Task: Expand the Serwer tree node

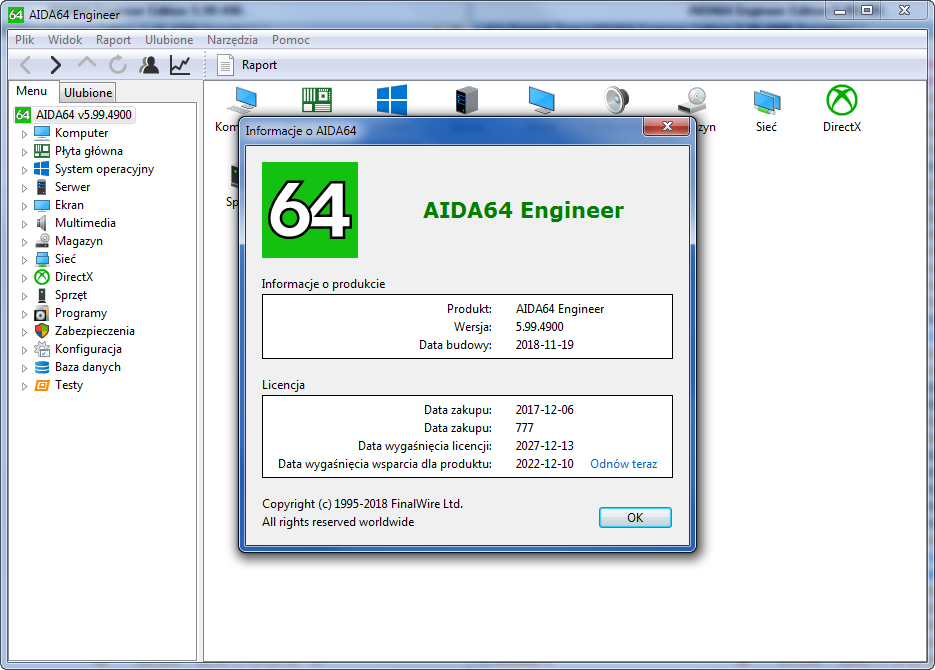Action: [24, 188]
